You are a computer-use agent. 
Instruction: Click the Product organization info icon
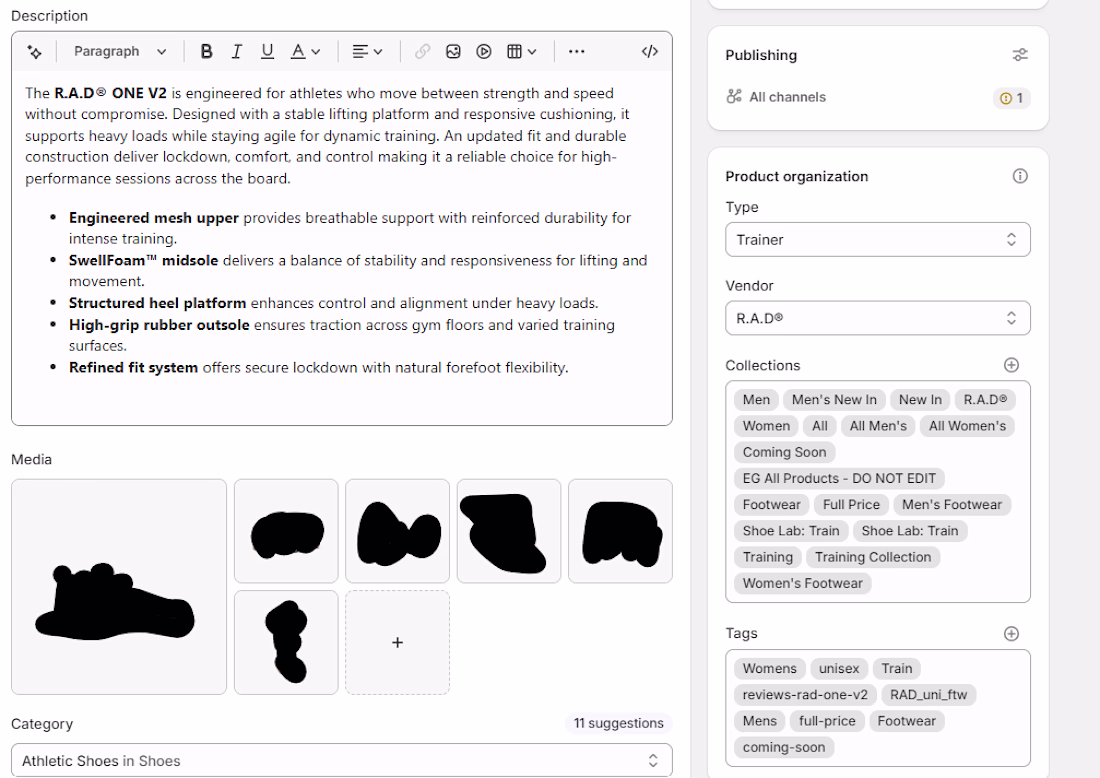coord(1020,176)
